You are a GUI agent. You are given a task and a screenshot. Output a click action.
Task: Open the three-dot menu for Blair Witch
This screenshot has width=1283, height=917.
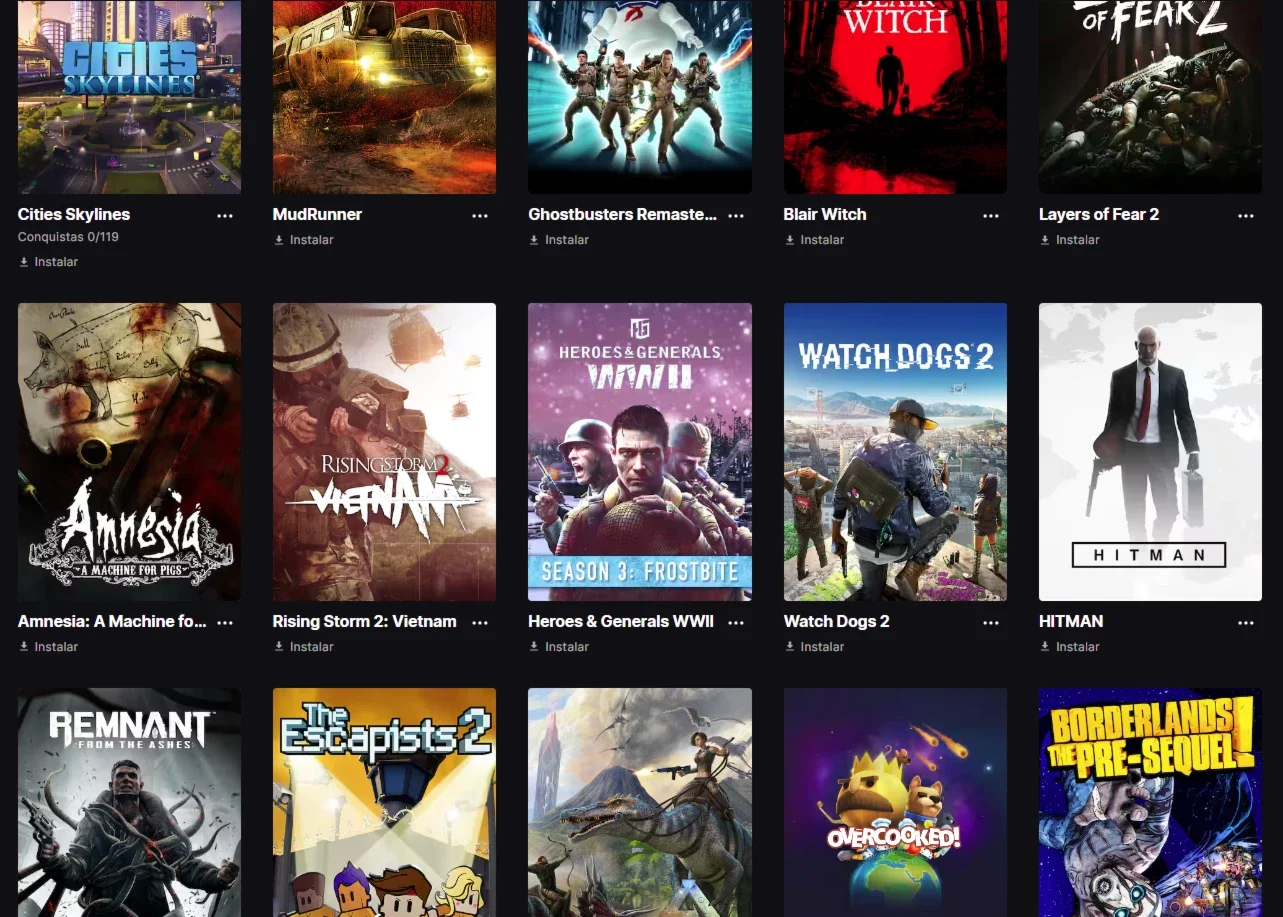click(991, 215)
